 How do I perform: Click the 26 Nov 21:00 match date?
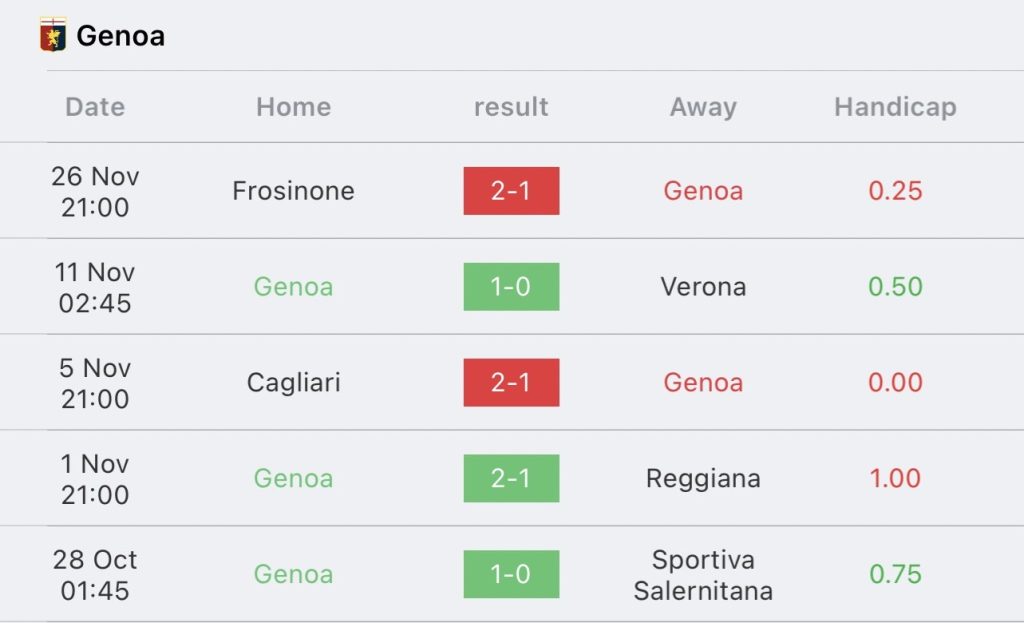point(95,191)
